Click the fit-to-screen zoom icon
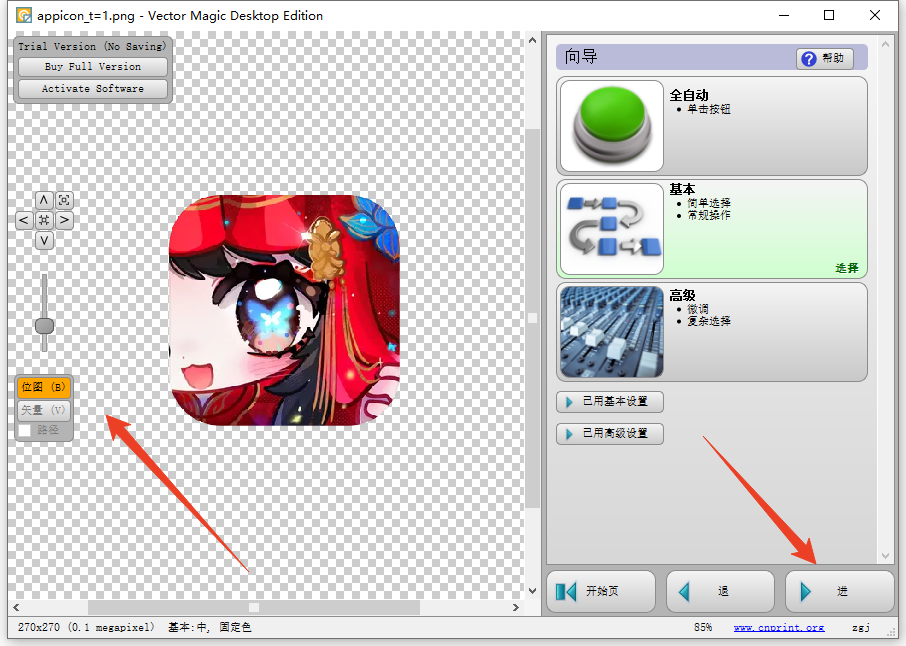The width and height of the screenshot is (906, 646). pos(64,200)
